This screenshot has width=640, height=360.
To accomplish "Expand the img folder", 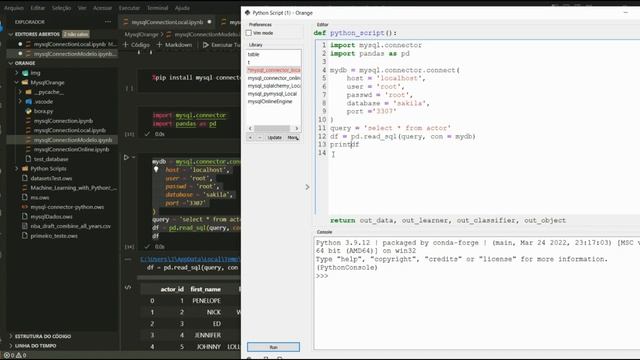I will click(17, 73).
